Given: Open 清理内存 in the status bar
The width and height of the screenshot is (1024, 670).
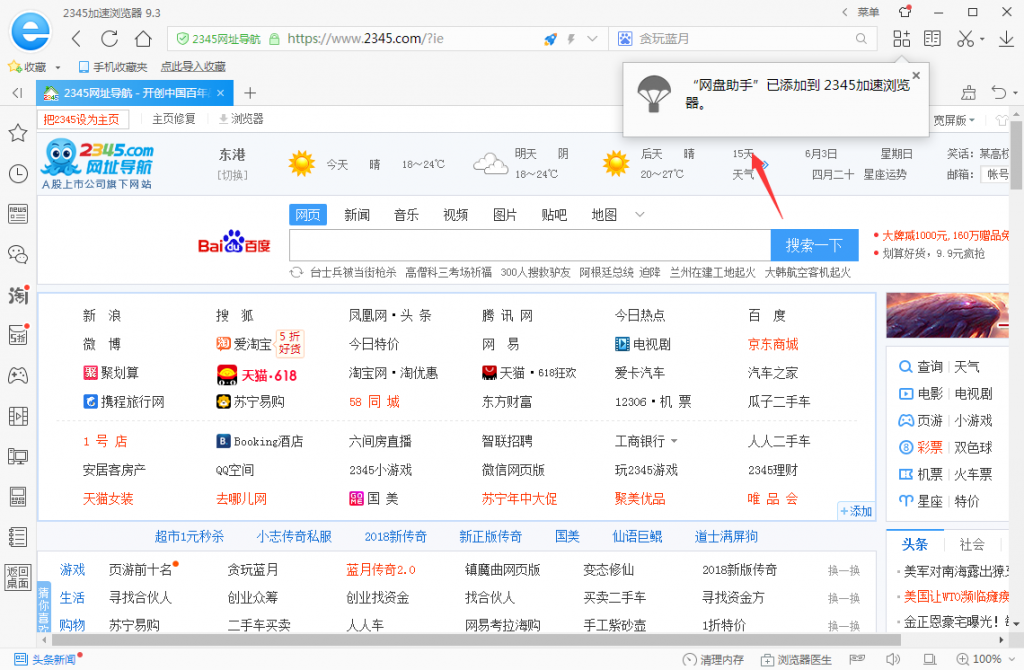Looking at the screenshot, I should 713,660.
